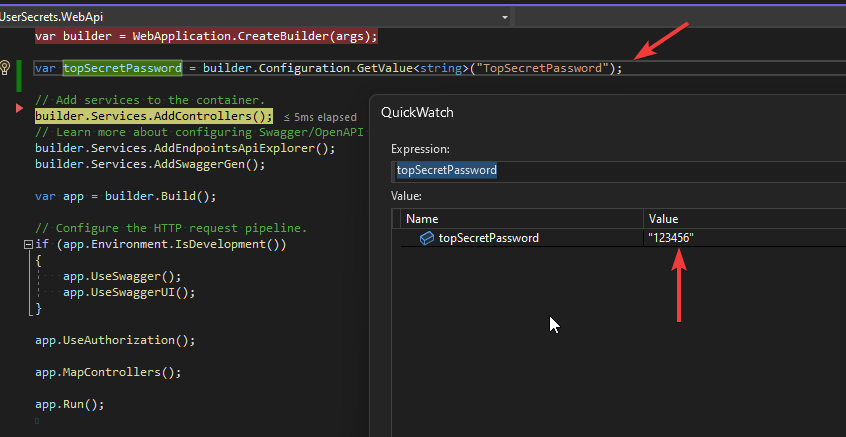This screenshot has height=437, width=846.
Task: Click the current statement arrow in the margin
Action: click(x=19, y=108)
